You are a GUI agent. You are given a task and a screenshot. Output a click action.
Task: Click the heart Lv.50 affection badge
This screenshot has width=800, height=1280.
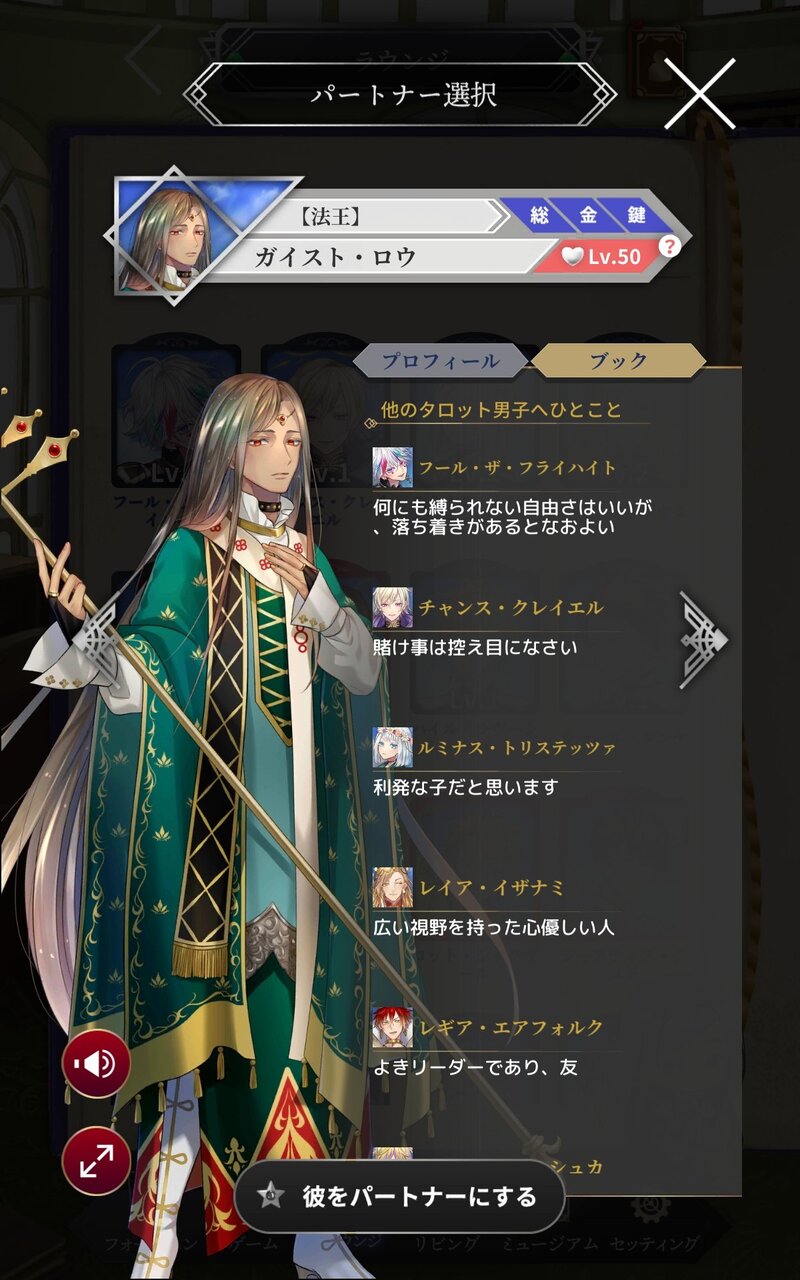[600, 257]
